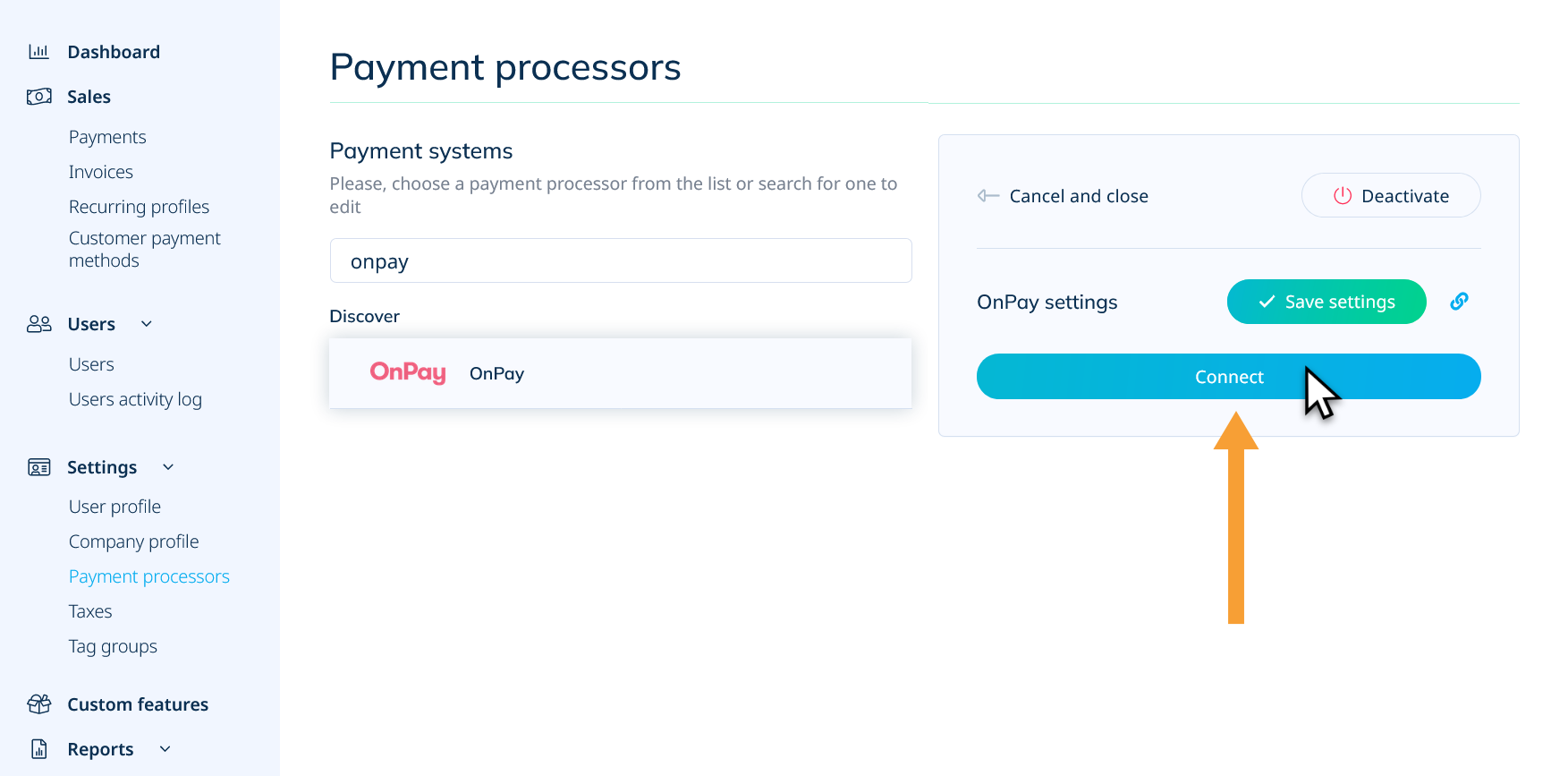Expand the Reports section chevron
The image size is (1568, 776).
click(164, 748)
